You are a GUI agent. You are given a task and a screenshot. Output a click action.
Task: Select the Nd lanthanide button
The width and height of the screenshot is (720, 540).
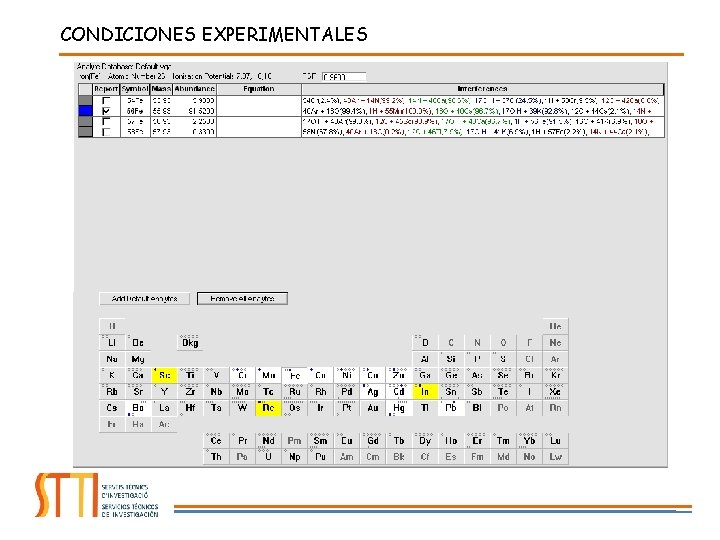coord(268,441)
